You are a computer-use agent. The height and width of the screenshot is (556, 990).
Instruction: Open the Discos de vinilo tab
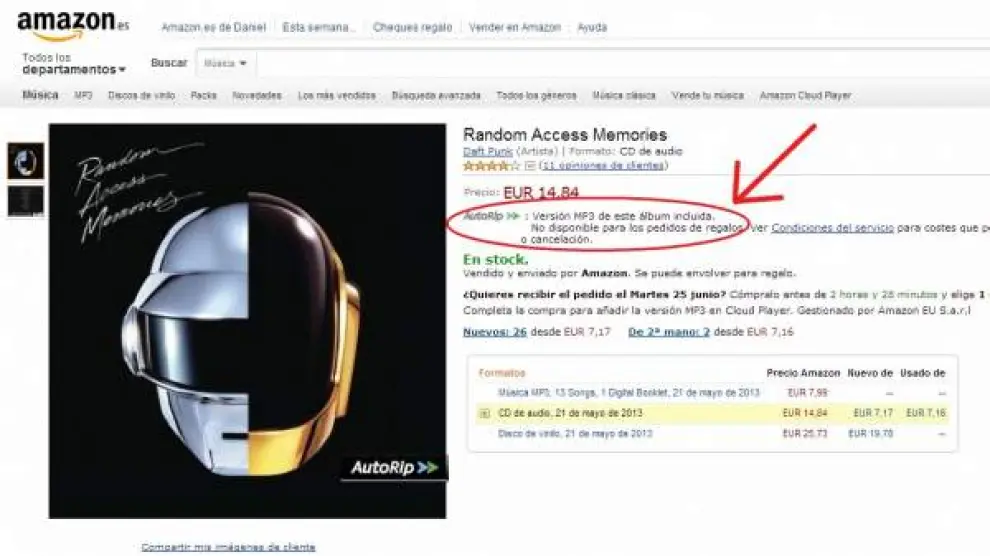coord(141,95)
